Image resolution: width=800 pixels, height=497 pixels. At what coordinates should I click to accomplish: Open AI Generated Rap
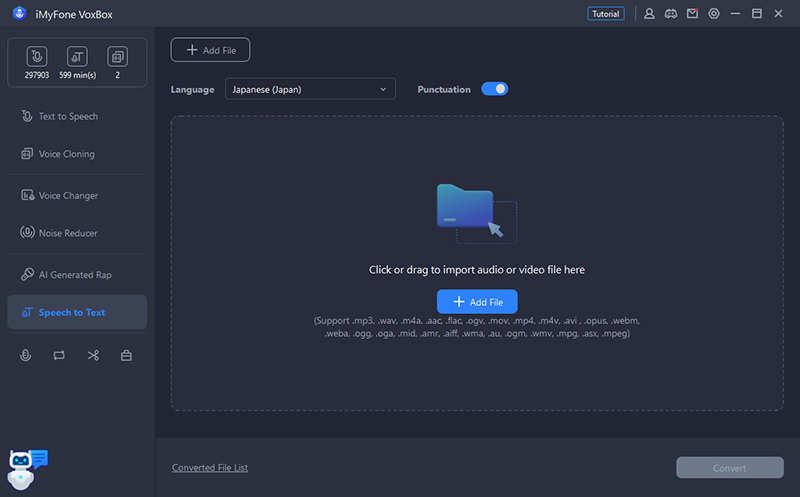(x=77, y=275)
